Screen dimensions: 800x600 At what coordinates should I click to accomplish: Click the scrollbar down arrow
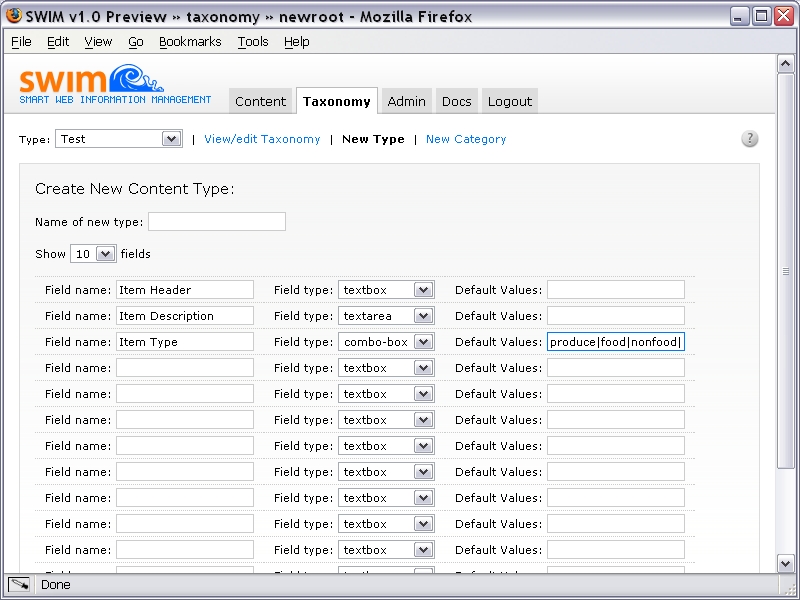click(786, 564)
